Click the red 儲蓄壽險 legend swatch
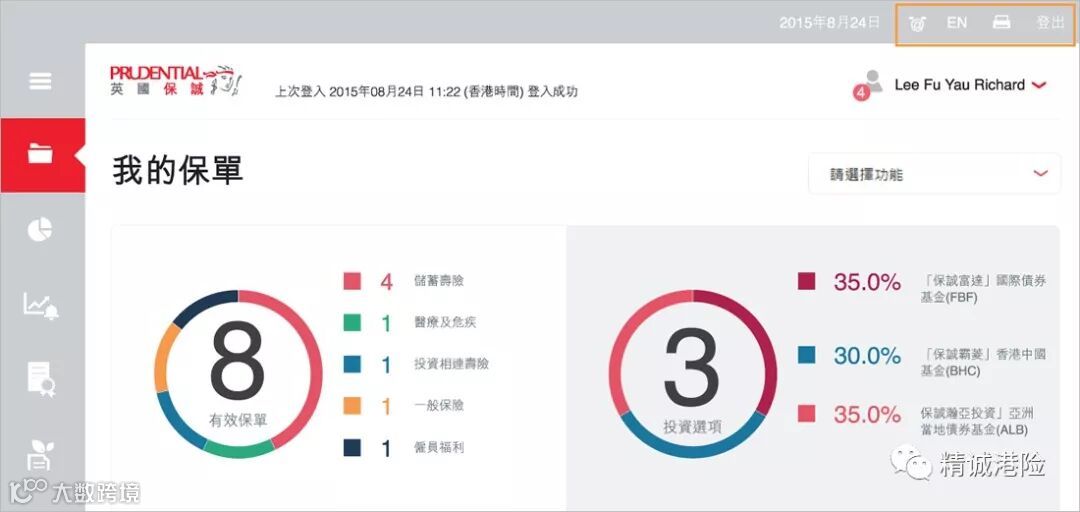Screen dimensions: 1080x512 coord(352,281)
